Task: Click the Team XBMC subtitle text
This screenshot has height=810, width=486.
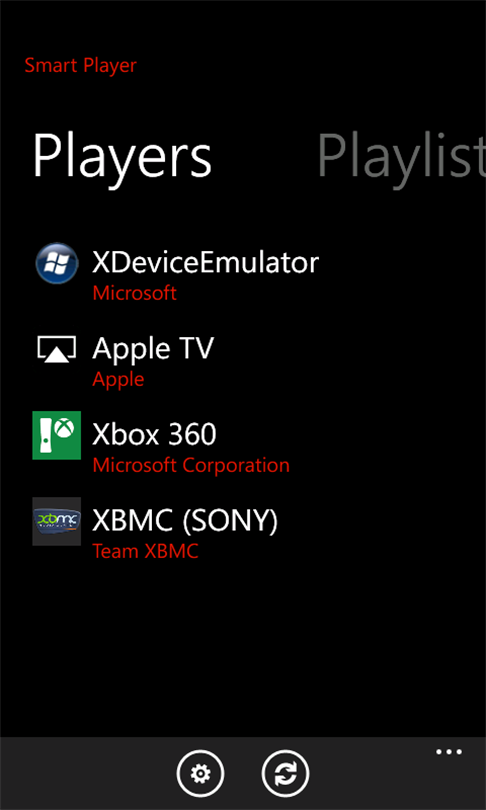Action: click(146, 551)
